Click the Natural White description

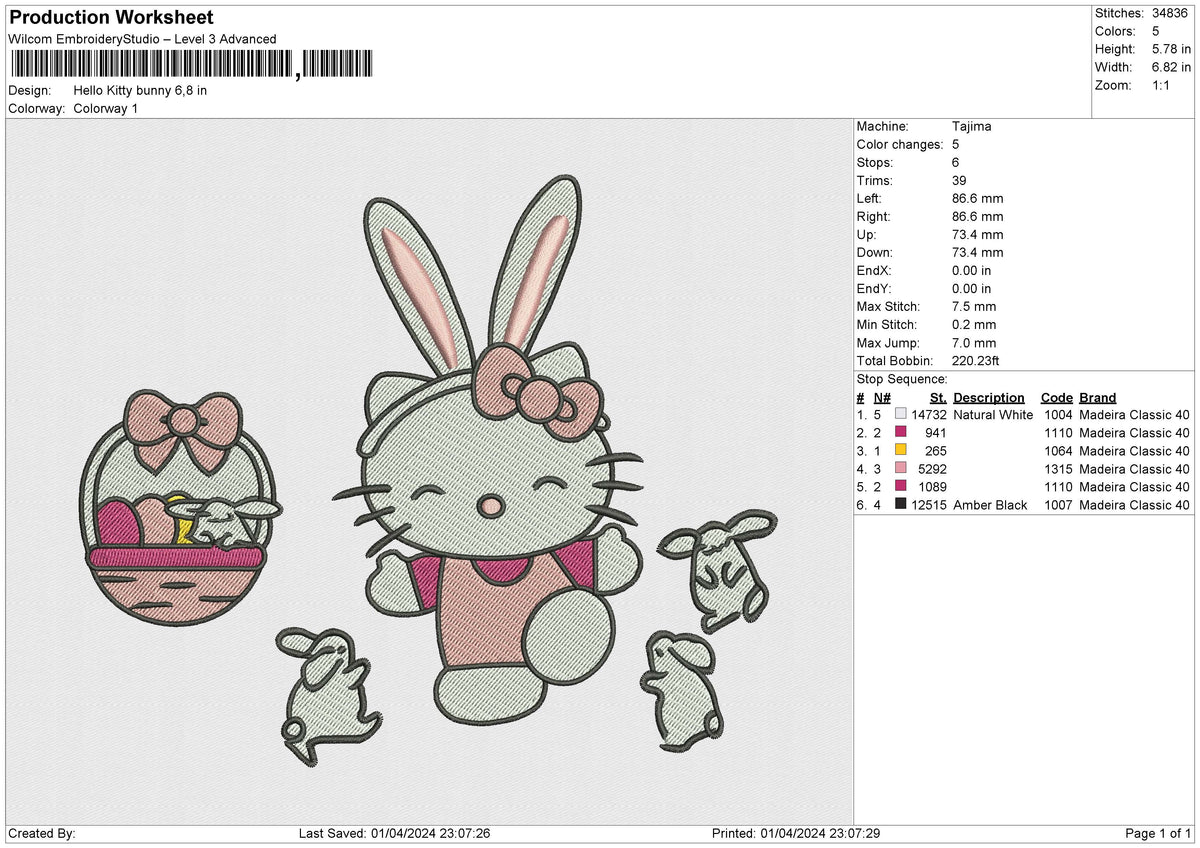click(993, 414)
